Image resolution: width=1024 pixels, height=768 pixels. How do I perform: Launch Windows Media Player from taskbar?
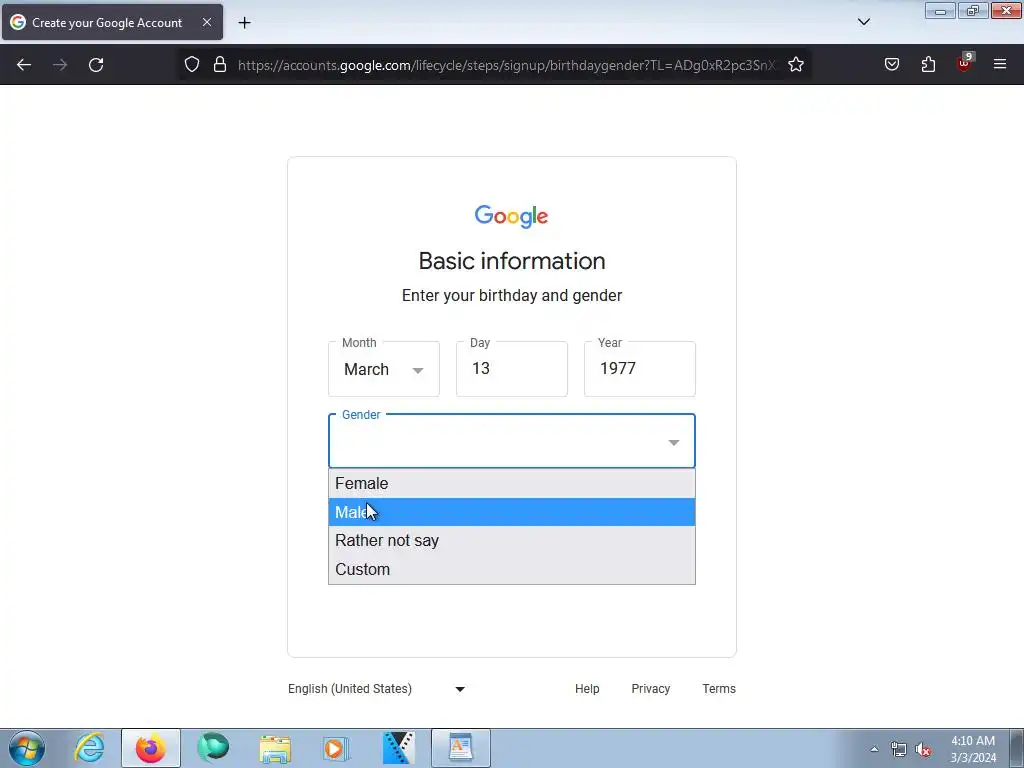pos(336,748)
